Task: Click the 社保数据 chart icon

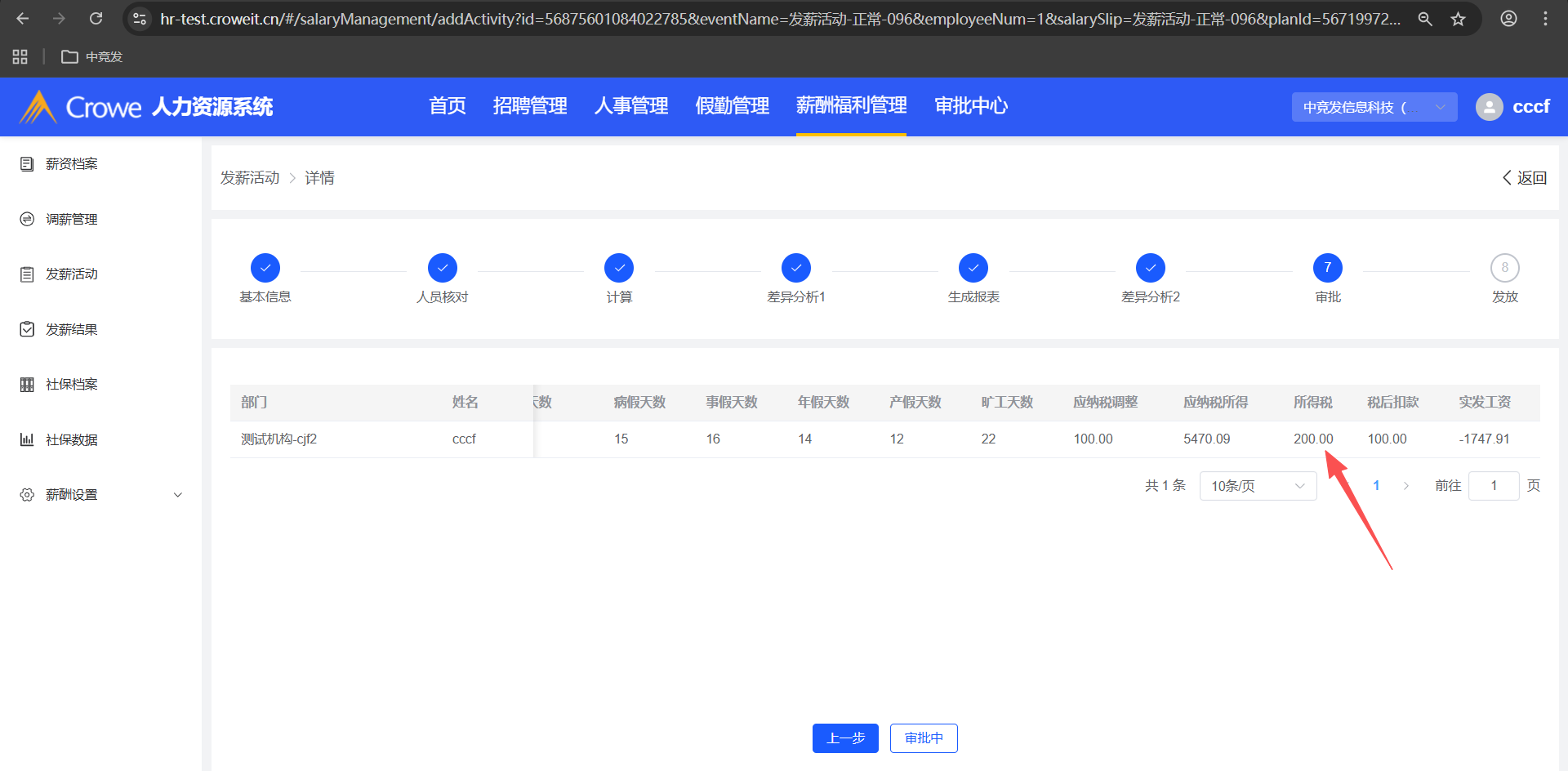Action: [27, 439]
